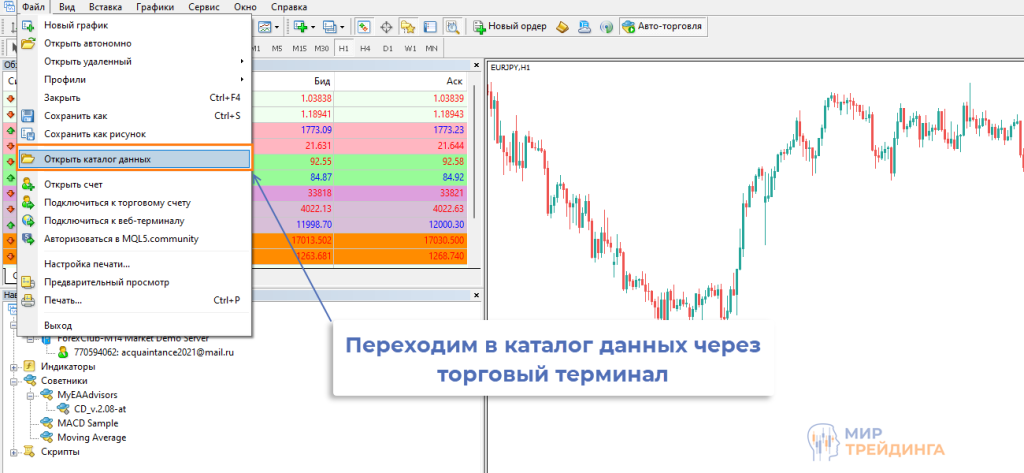The height and width of the screenshot is (473, 1024).
Task: Click the CD_v.2.08-at advisor icon
Action: pyautogui.click(x=63, y=409)
